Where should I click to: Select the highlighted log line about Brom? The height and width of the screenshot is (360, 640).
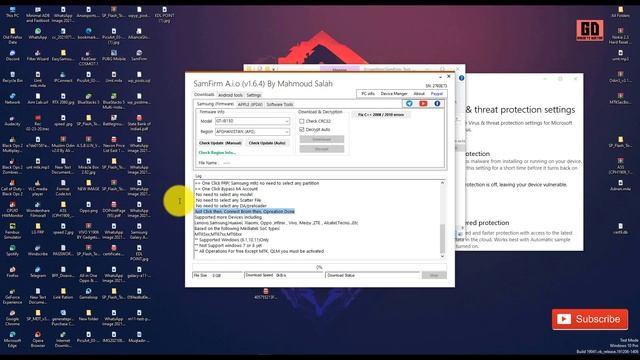pyautogui.click(x=244, y=211)
